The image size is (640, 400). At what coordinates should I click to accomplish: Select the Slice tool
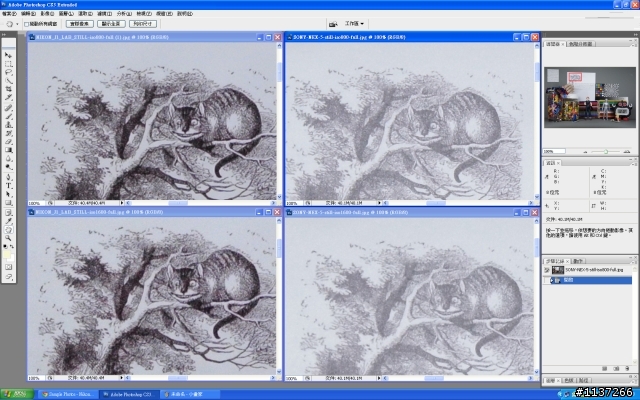point(8,98)
